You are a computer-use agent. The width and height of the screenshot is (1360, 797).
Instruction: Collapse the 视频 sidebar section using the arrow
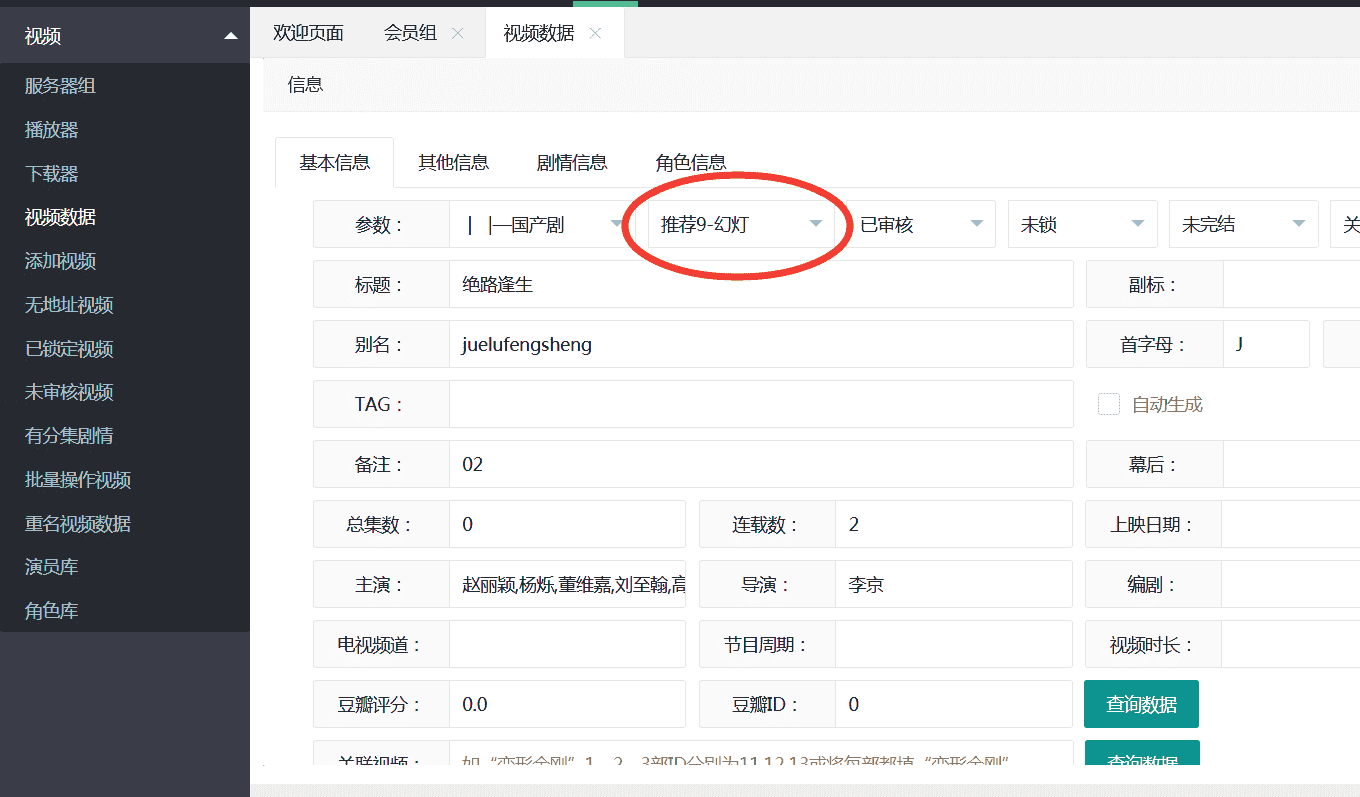pyautogui.click(x=232, y=34)
